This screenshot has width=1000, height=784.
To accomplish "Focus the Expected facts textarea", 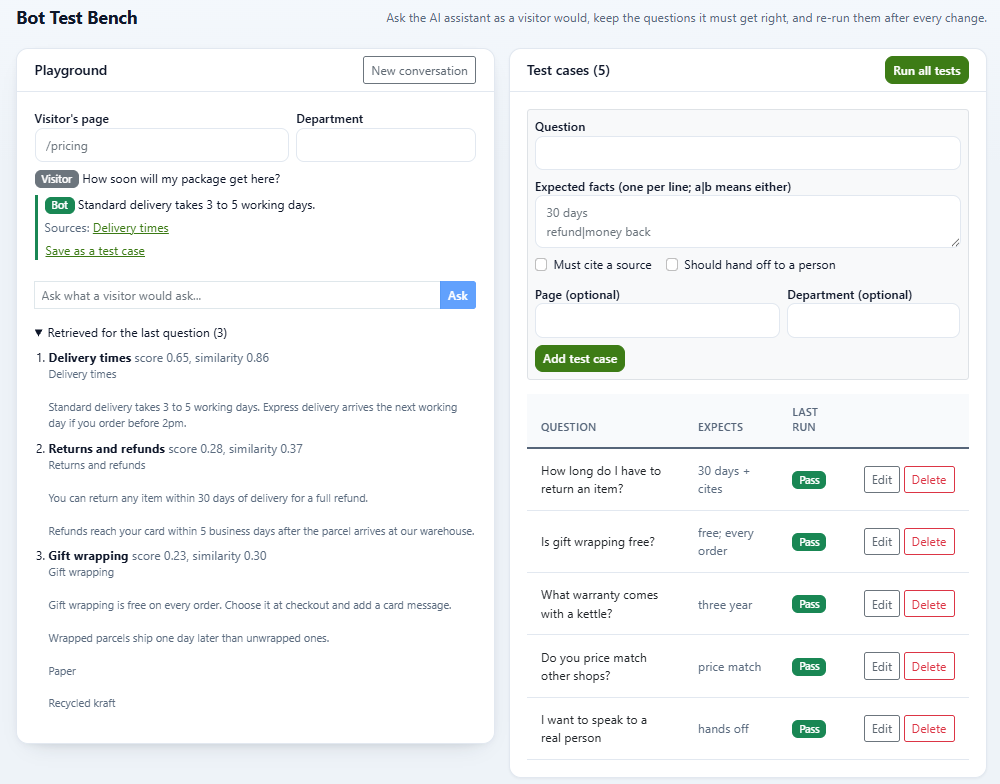I will (747, 221).
